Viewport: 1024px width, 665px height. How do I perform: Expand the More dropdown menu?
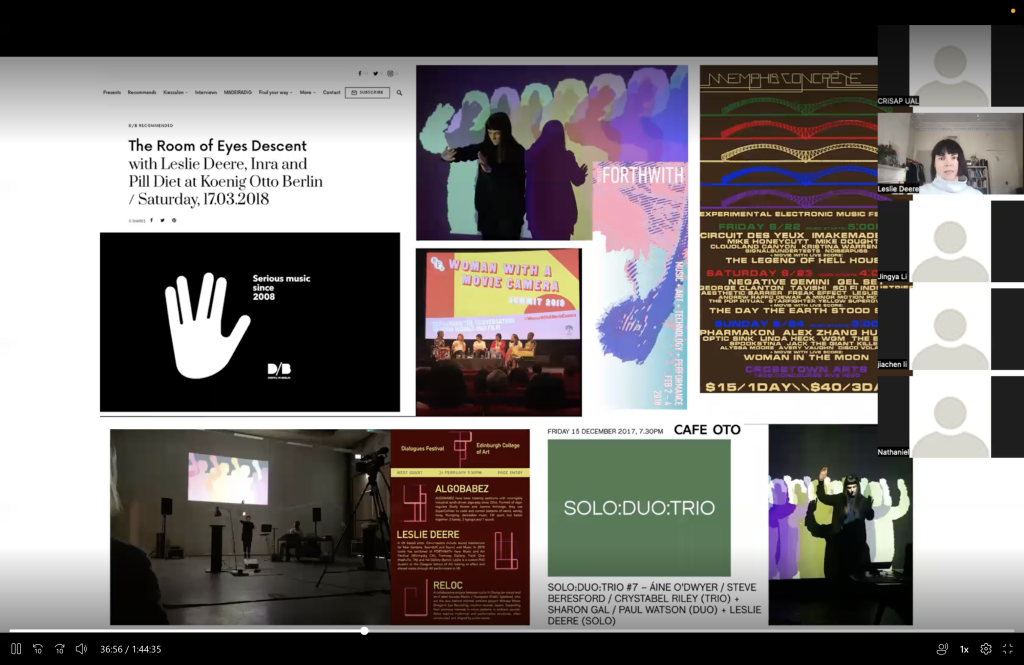tap(308, 93)
